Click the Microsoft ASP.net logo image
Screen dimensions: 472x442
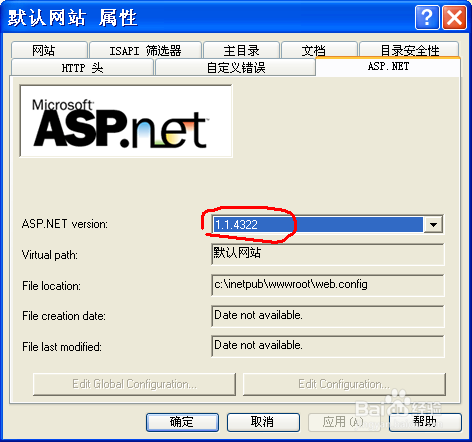[x=126, y=121]
